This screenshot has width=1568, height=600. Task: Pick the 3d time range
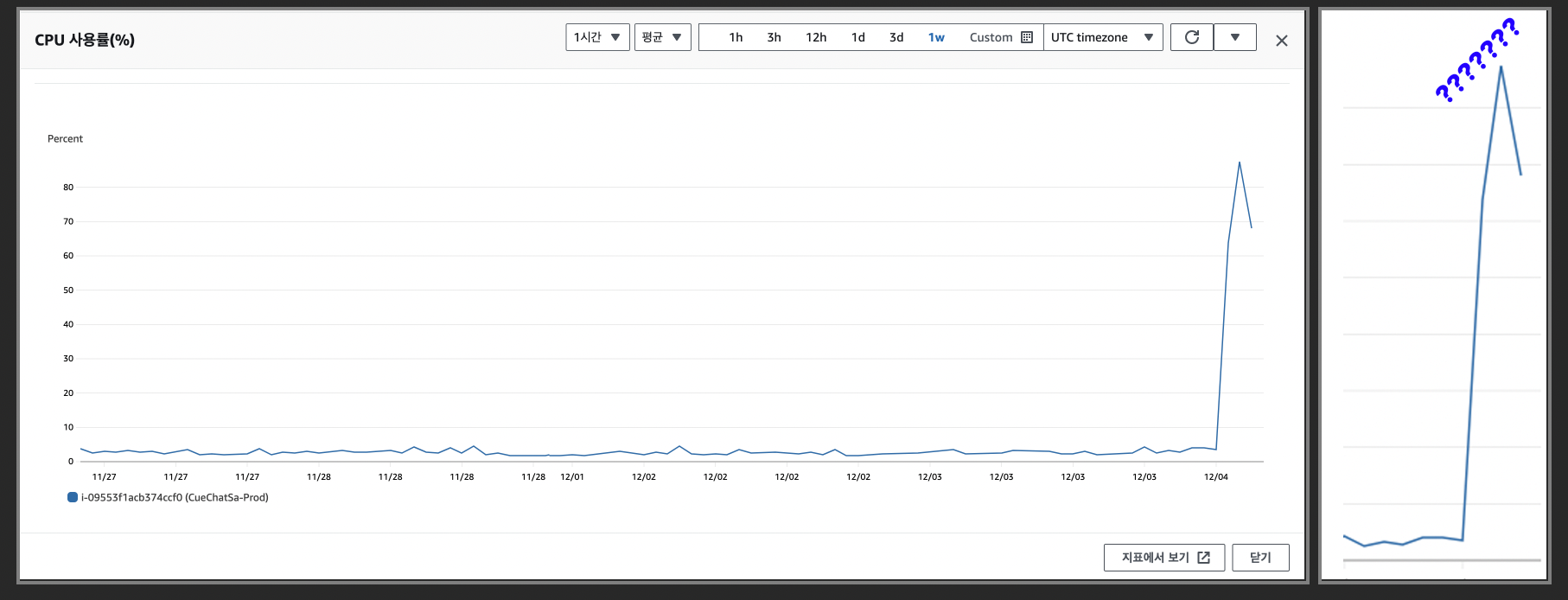pos(896,37)
